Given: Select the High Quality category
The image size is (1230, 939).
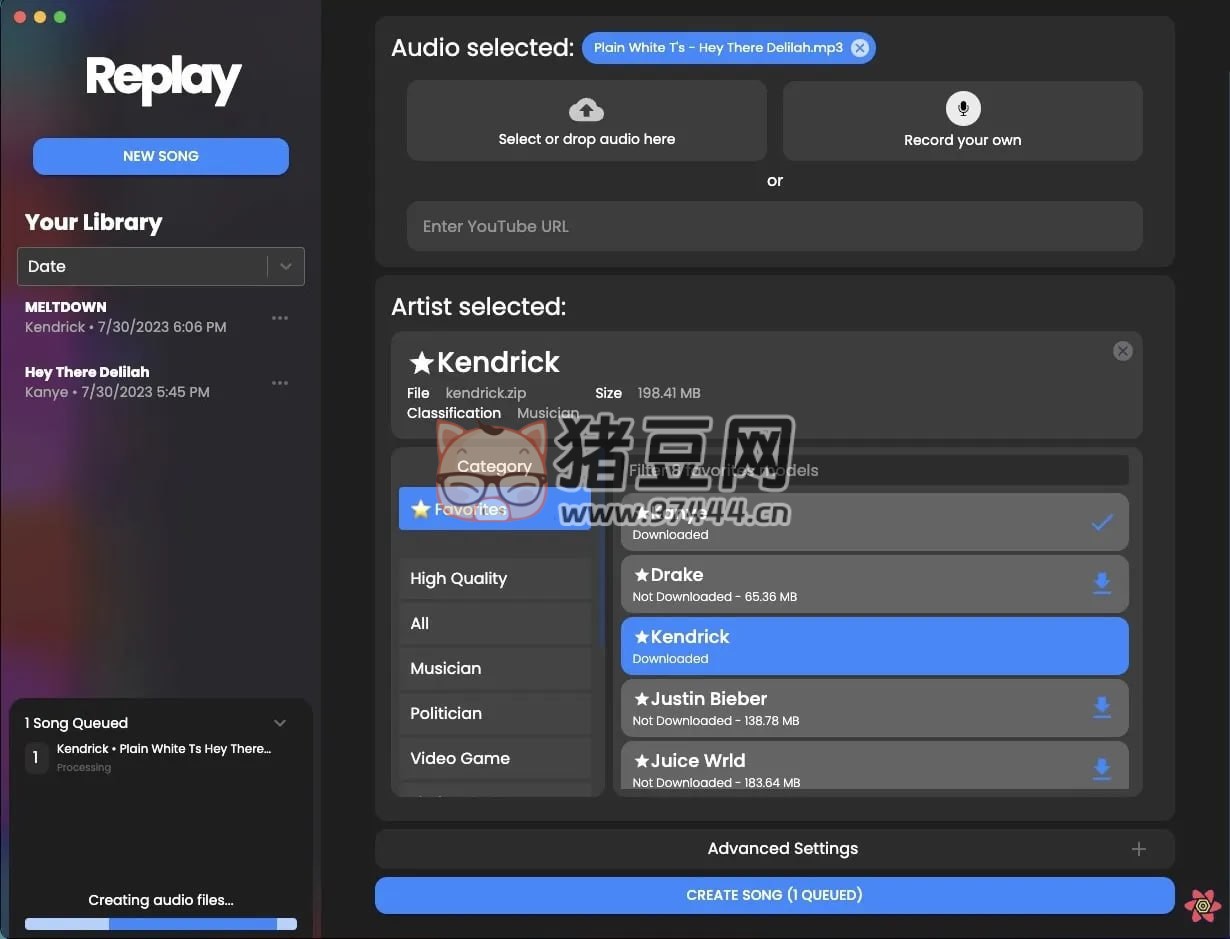Looking at the screenshot, I should (x=495, y=579).
